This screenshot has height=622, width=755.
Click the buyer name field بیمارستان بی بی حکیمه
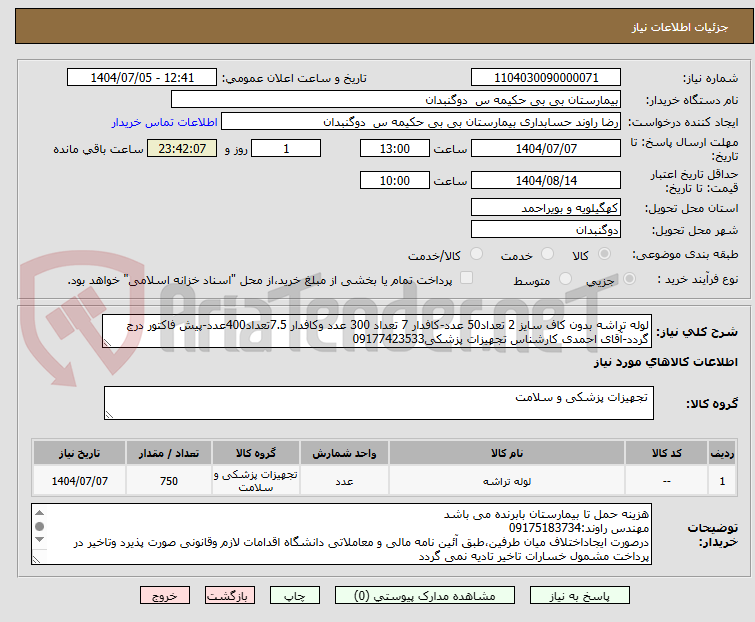point(396,100)
